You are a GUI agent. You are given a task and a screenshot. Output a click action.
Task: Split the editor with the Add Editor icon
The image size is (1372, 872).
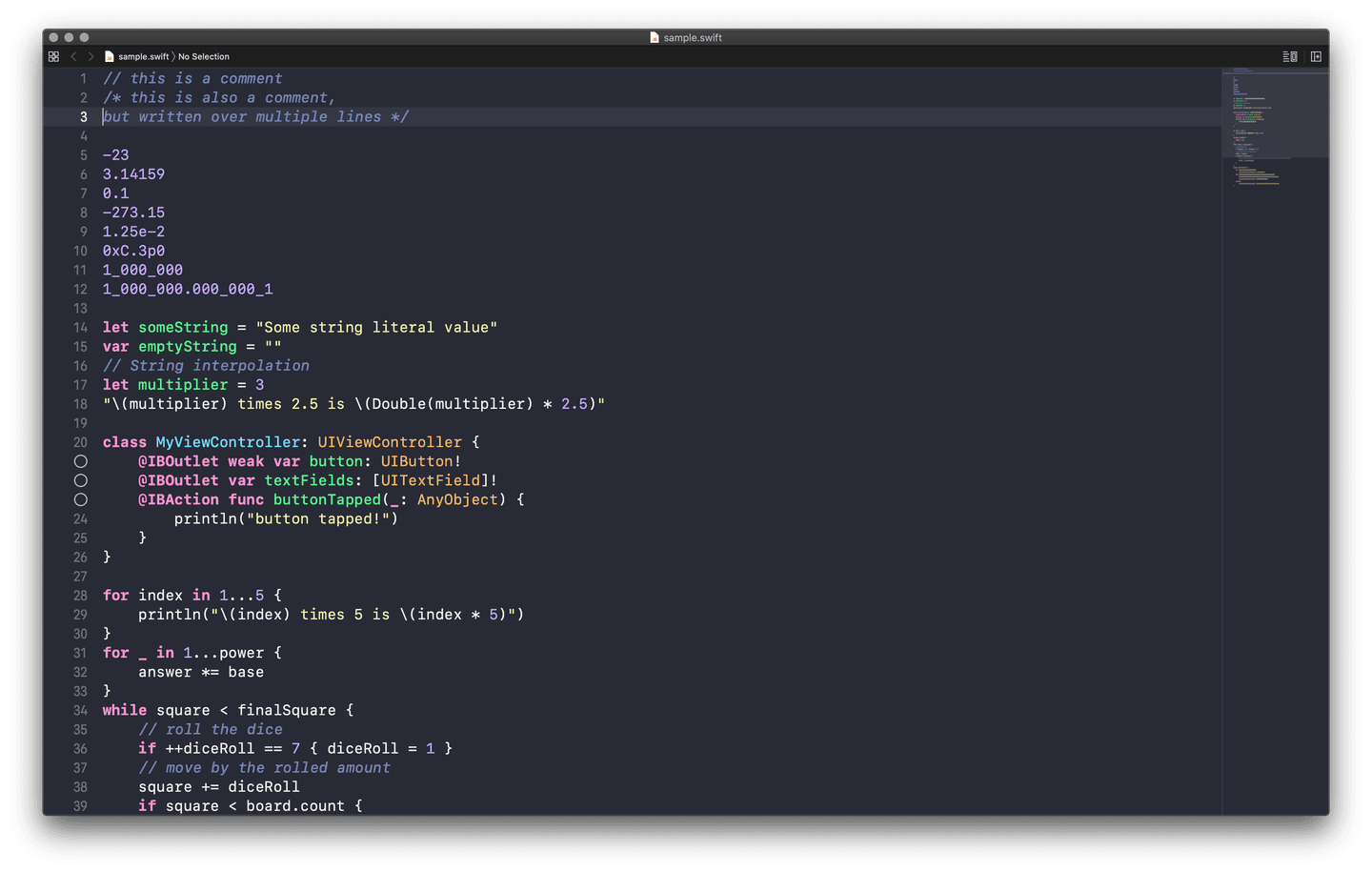[1316, 56]
